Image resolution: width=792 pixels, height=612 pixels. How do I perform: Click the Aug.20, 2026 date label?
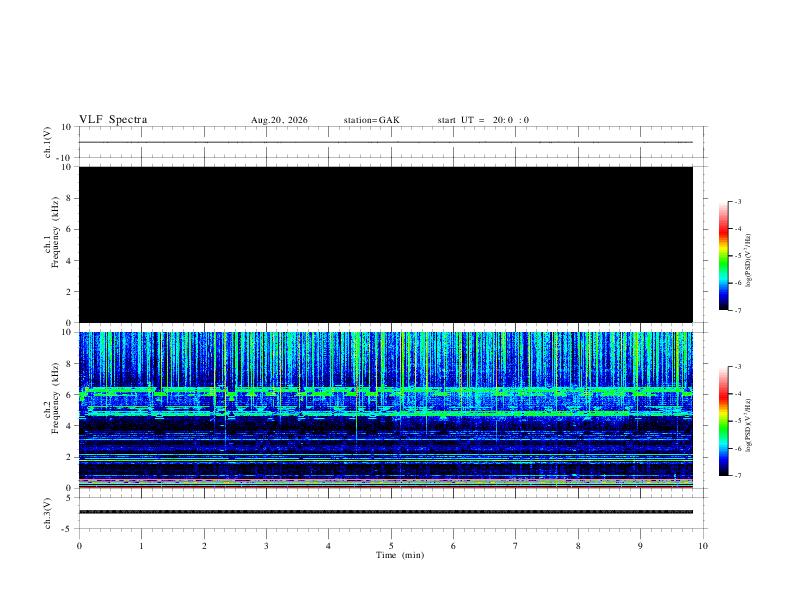pos(279,120)
